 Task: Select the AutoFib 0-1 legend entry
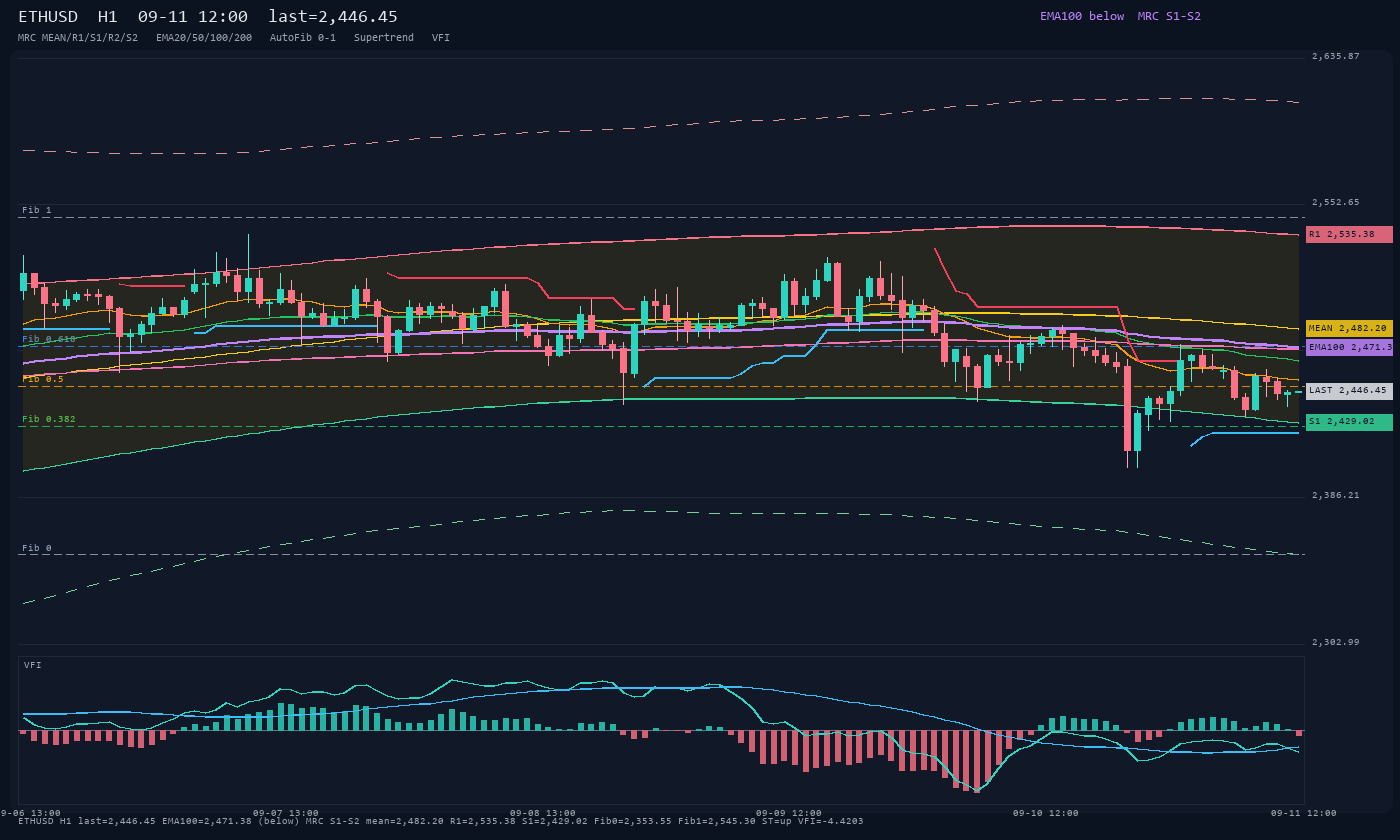pos(303,37)
